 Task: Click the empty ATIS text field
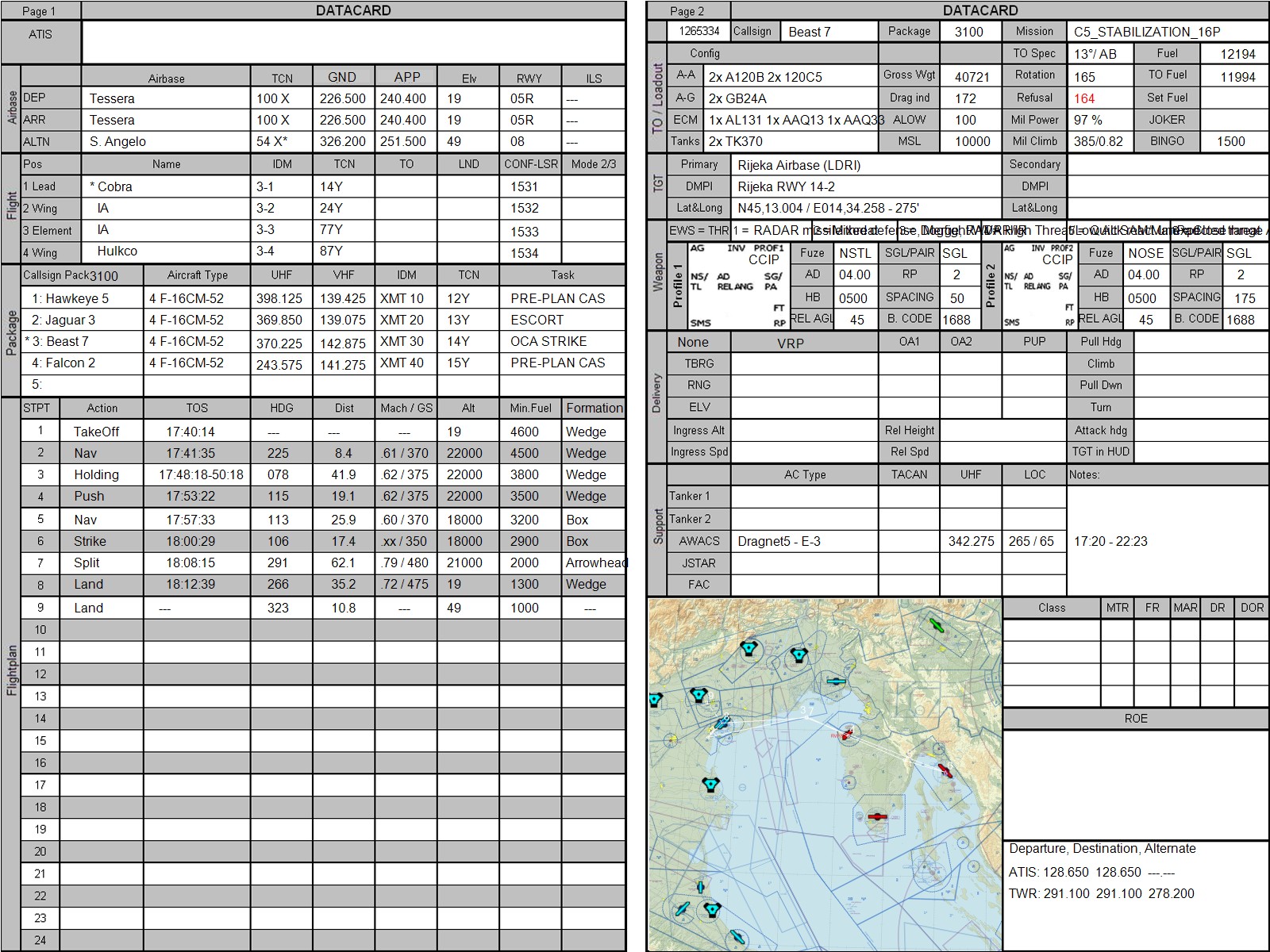[353, 42]
